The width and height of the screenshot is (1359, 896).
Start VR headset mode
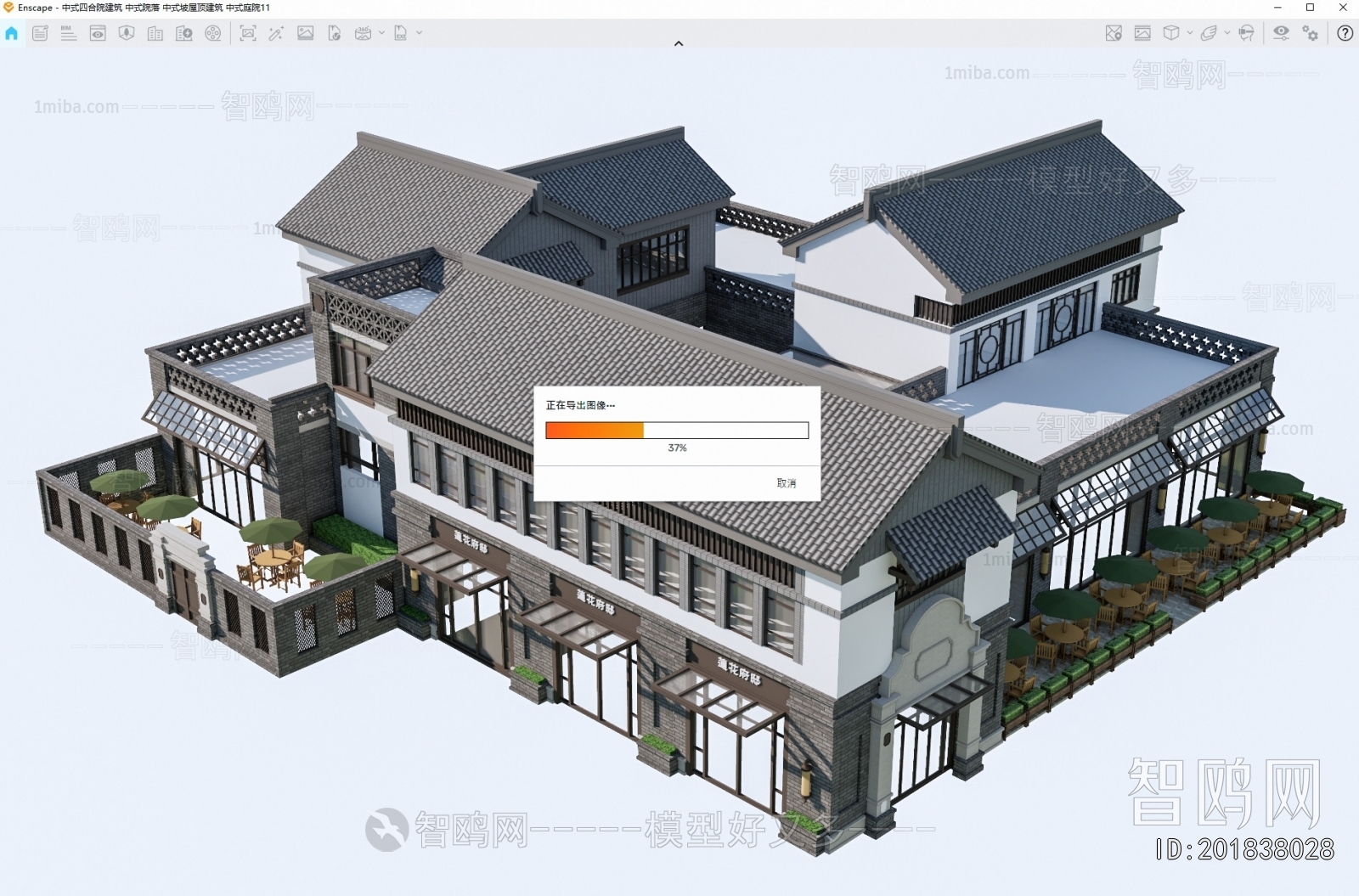1246,34
